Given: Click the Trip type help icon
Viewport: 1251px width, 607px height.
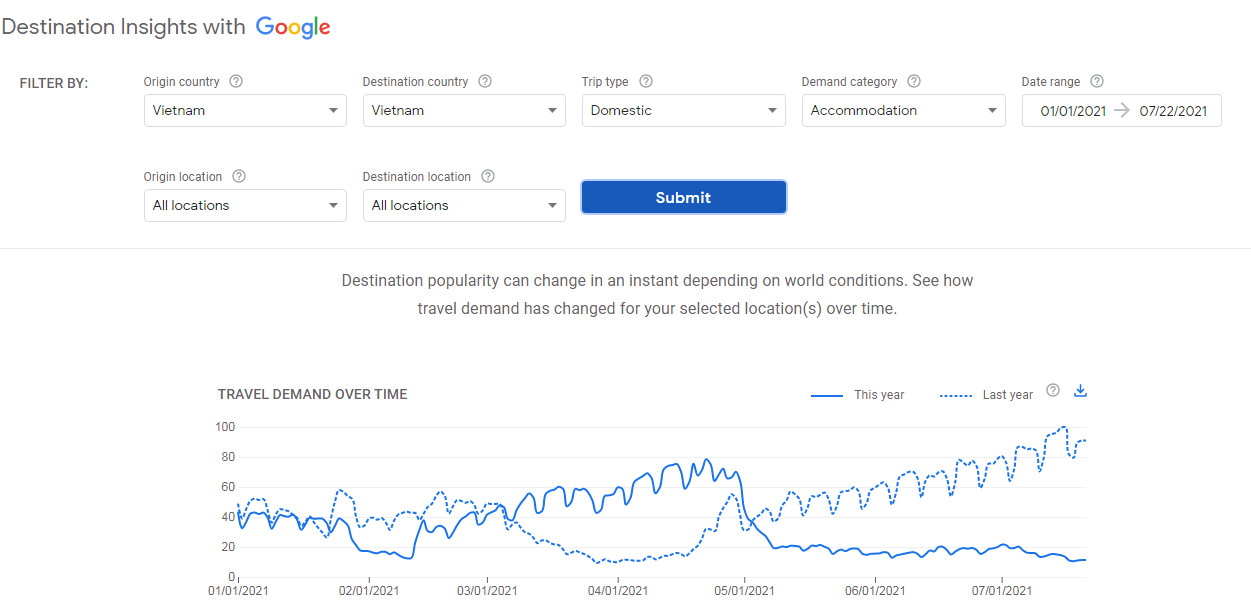Looking at the screenshot, I should pos(646,82).
